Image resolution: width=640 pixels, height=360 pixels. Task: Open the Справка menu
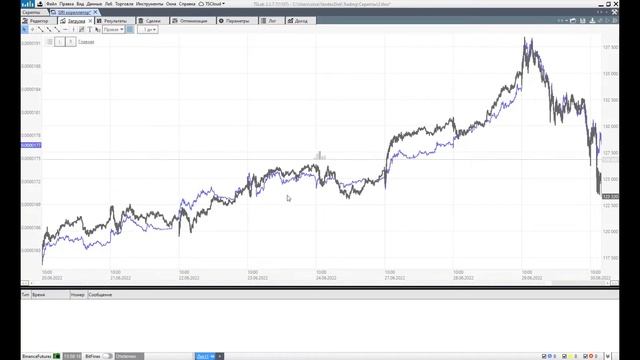coord(187,4)
